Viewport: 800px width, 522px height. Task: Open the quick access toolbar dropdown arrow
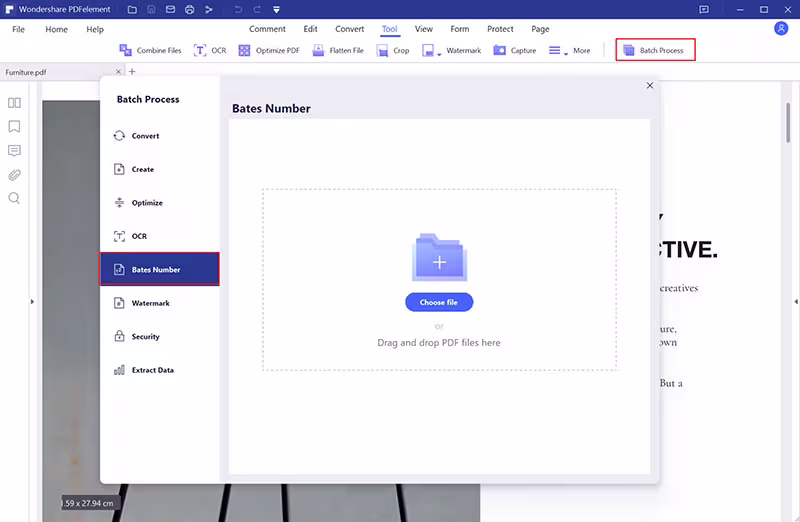click(x=276, y=10)
